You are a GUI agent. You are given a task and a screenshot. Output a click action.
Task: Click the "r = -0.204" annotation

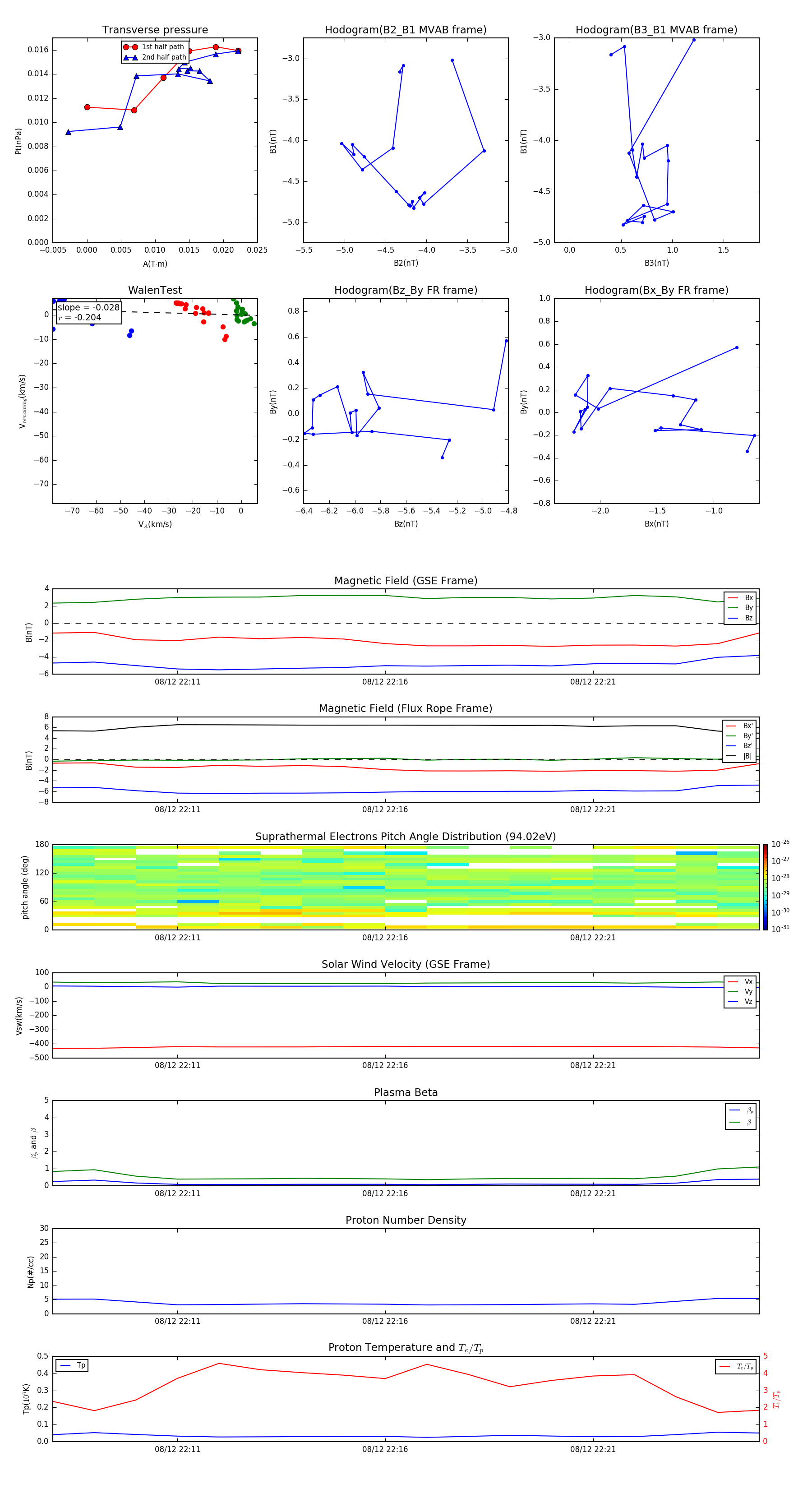tap(80, 317)
